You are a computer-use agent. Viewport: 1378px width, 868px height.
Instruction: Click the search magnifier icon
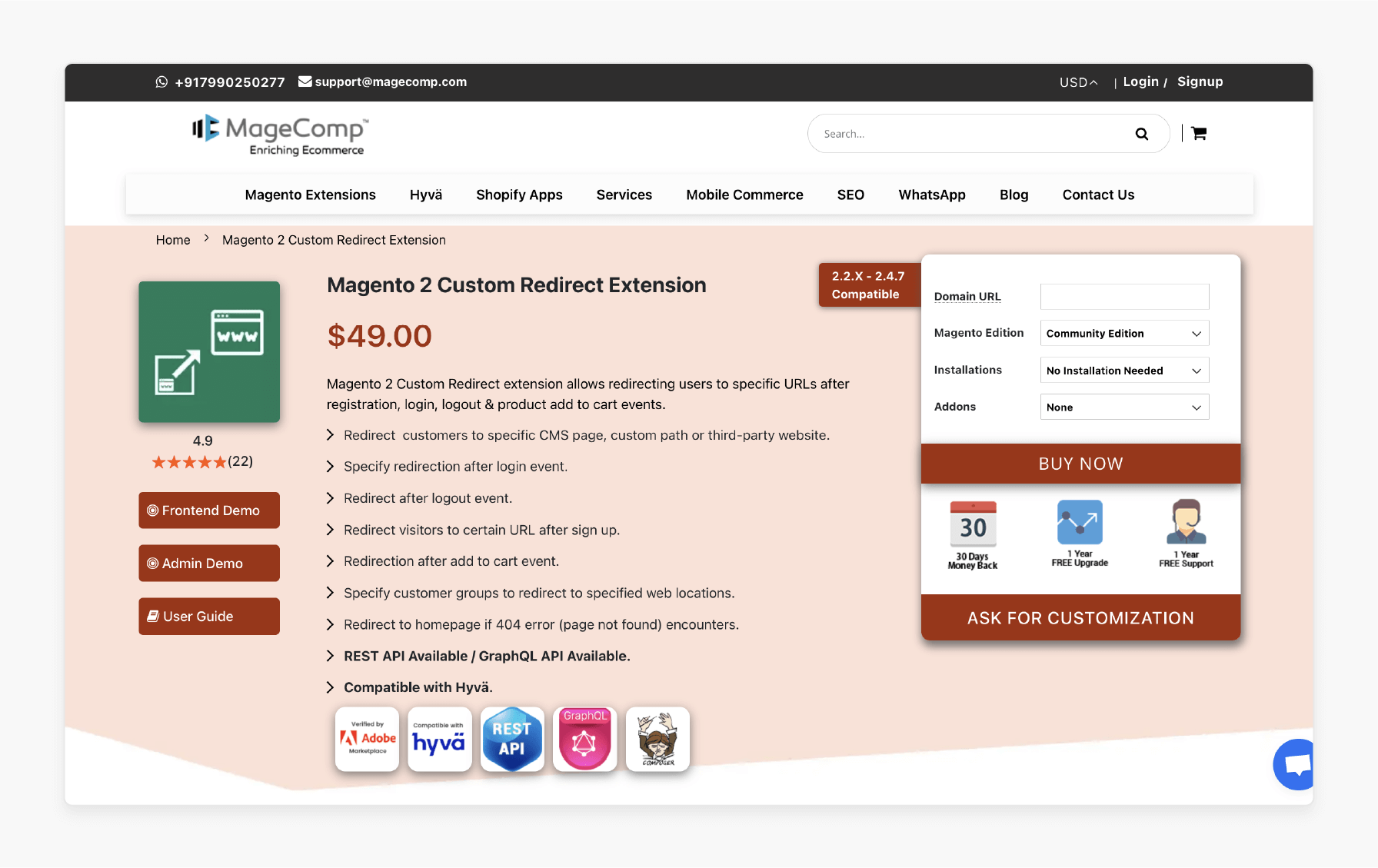click(1142, 134)
